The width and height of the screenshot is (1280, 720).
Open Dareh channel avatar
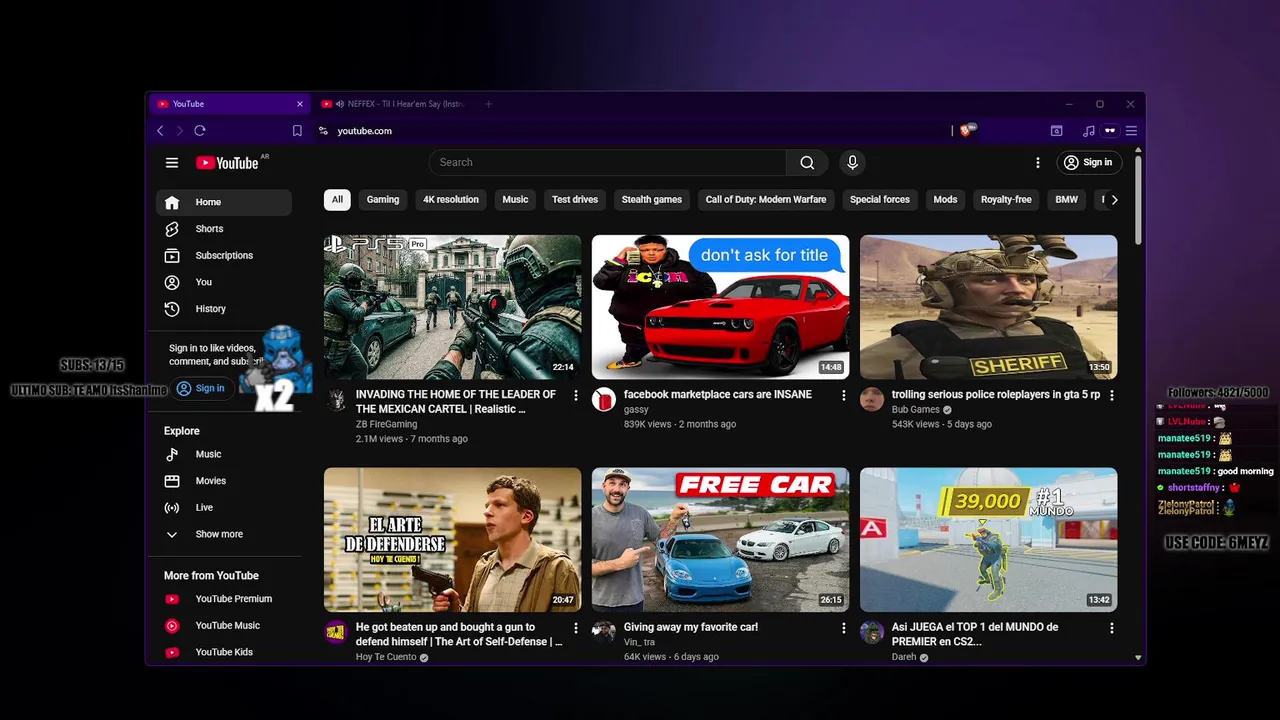(872, 632)
